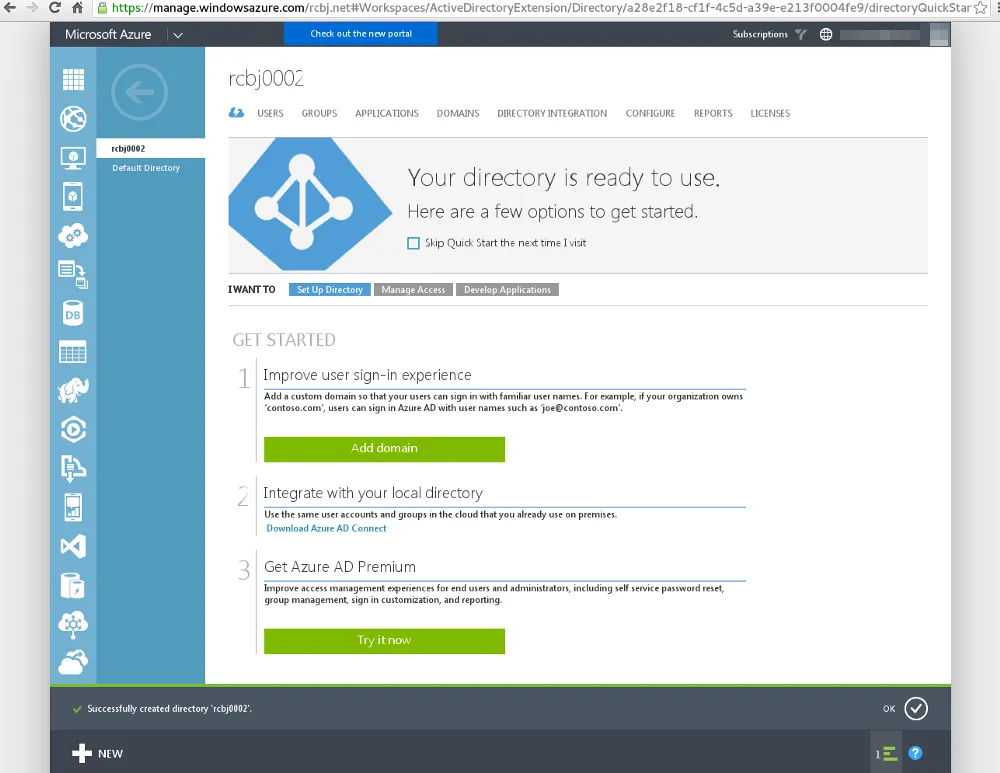Switch to DOMAINS tab
Viewport: 1000px width, 773px height.
point(458,113)
